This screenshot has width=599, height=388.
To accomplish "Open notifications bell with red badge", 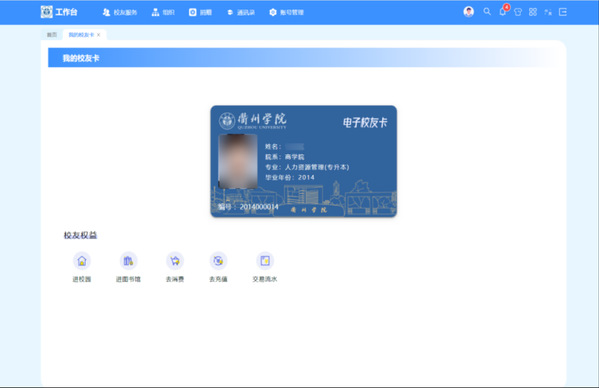I will coord(503,11).
